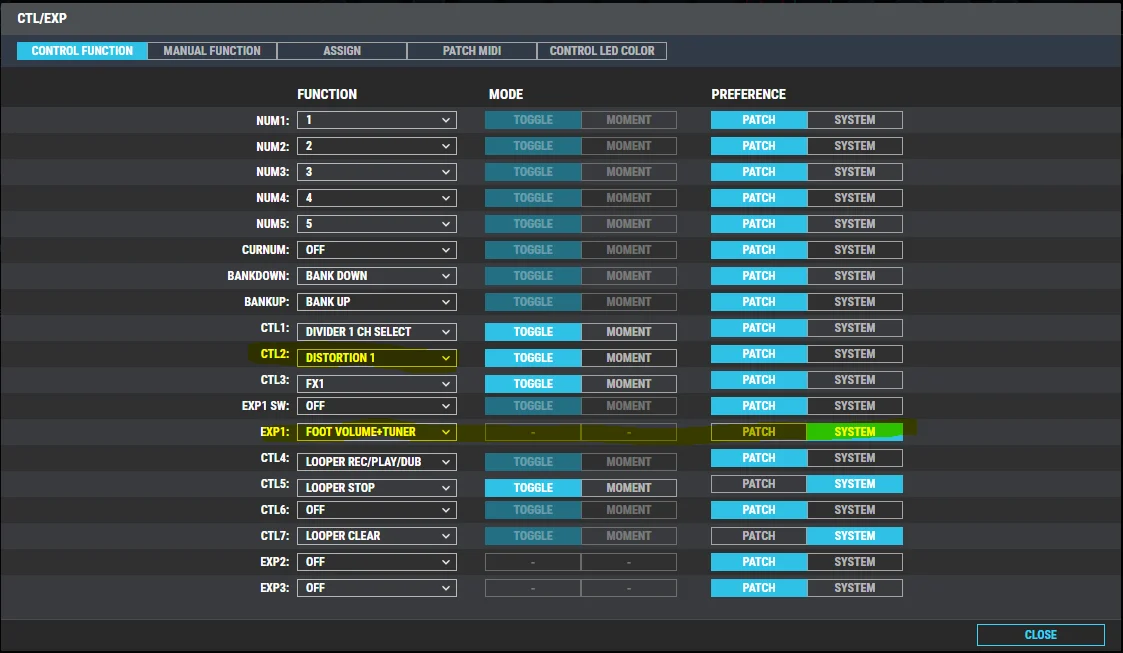The width and height of the screenshot is (1123, 653).
Task: Set CTL5 mode to TOGGLE
Action: [533, 488]
